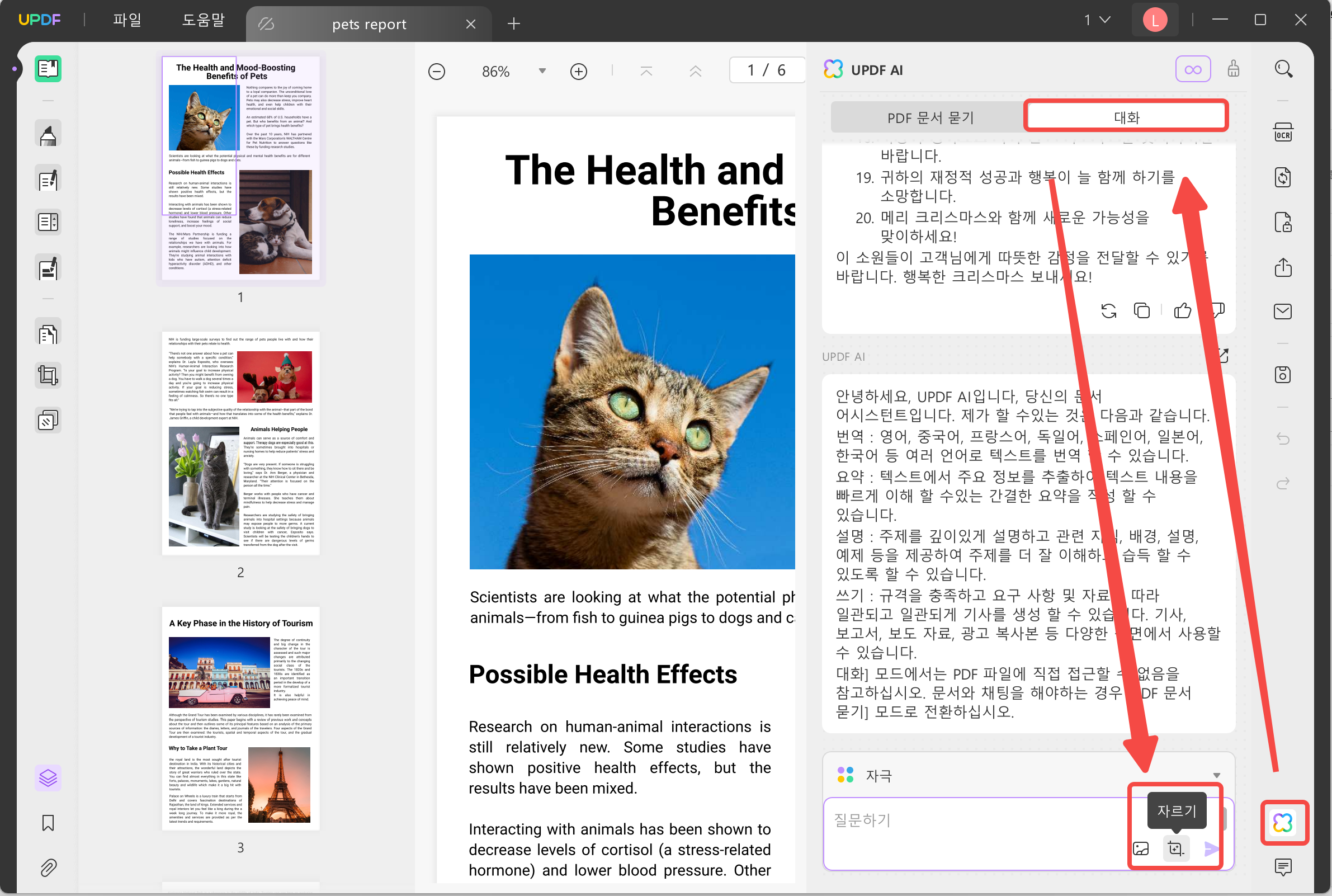Open the search tool in the right sidebar
Viewport: 1332px width, 896px height.
coord(1283,69)
